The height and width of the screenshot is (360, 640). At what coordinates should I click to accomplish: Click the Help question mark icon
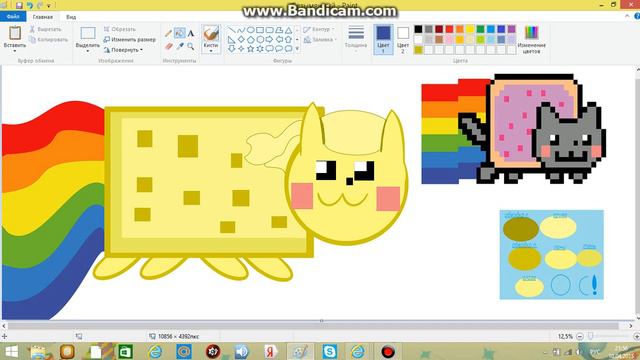(x=636, y=16)
